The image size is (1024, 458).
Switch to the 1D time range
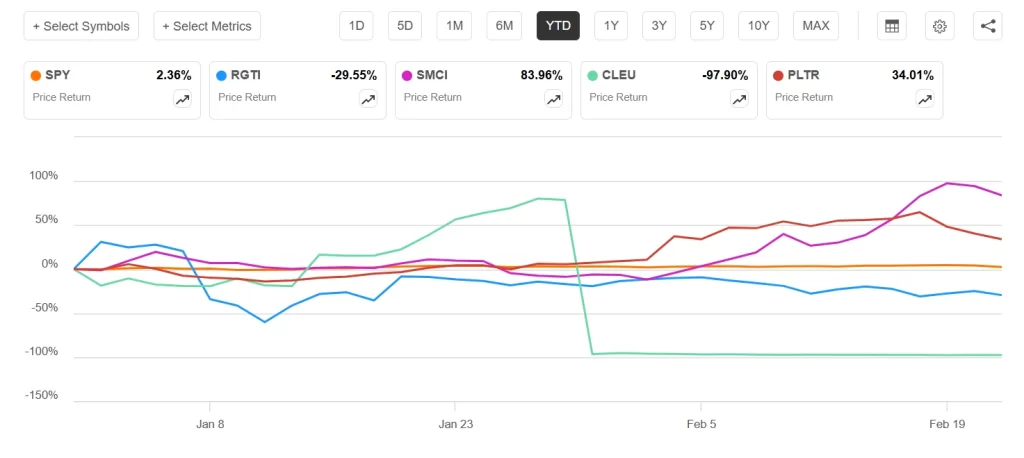pos(357,26)
